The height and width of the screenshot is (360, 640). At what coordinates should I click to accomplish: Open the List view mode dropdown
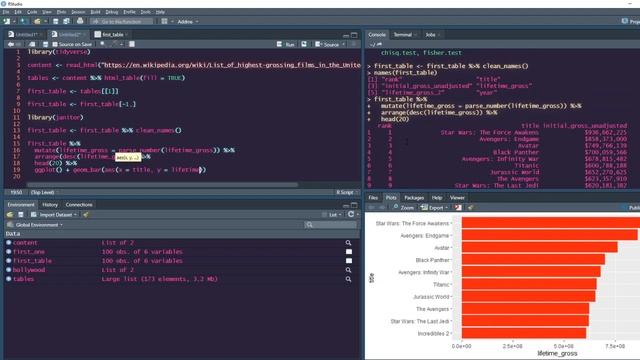(333, 215)
